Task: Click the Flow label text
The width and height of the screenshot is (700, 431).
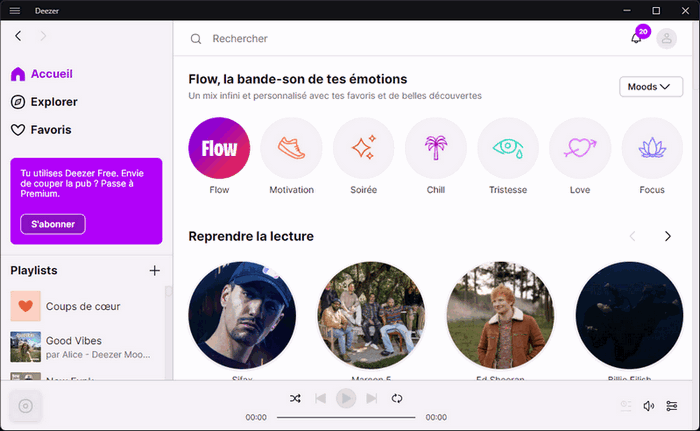Action: coord(219,190)
